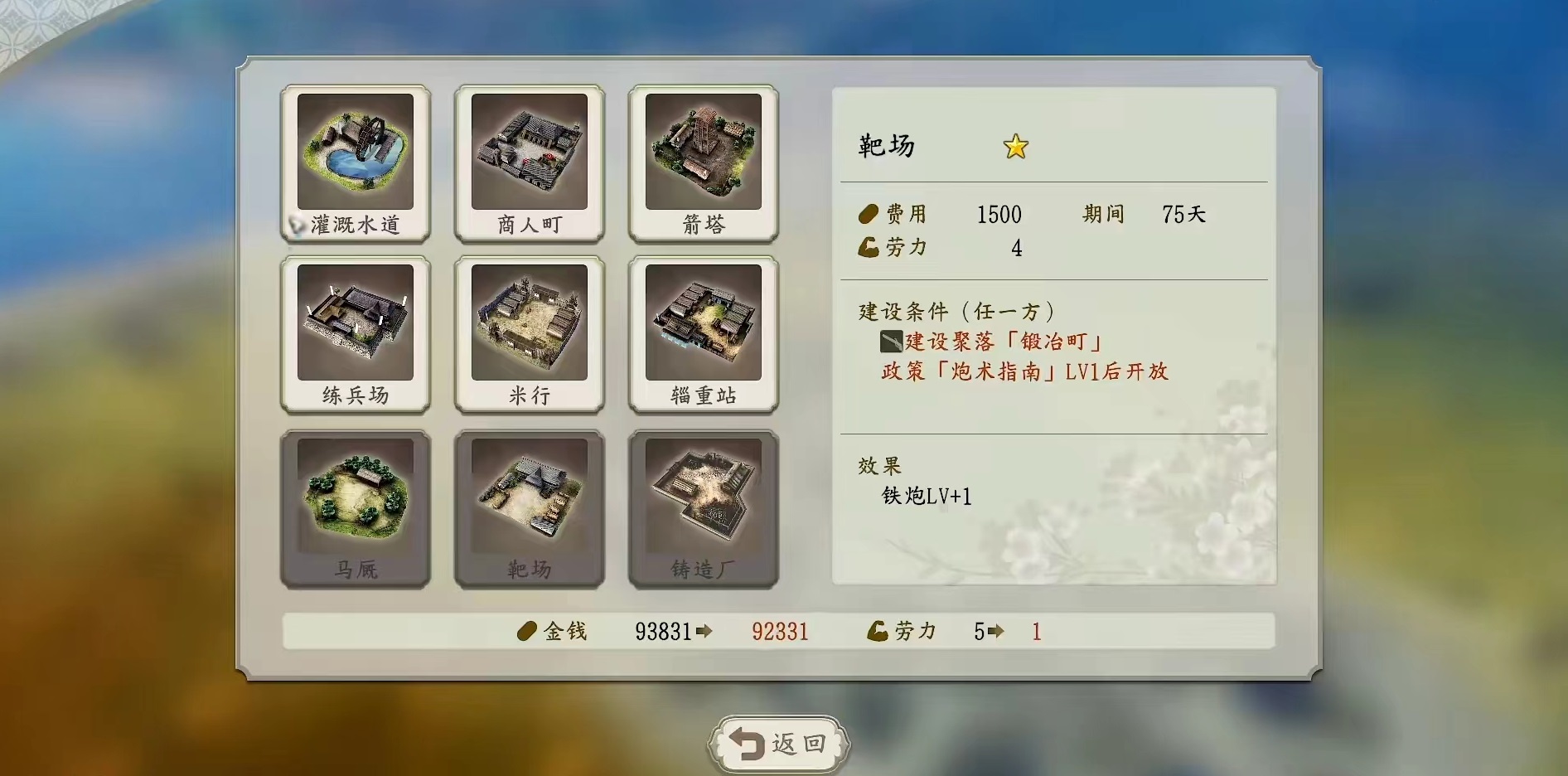Click the 金钱 coin icon in bottom bar
This screenshot has width=1568, height=776.
[x=526, y=632]
